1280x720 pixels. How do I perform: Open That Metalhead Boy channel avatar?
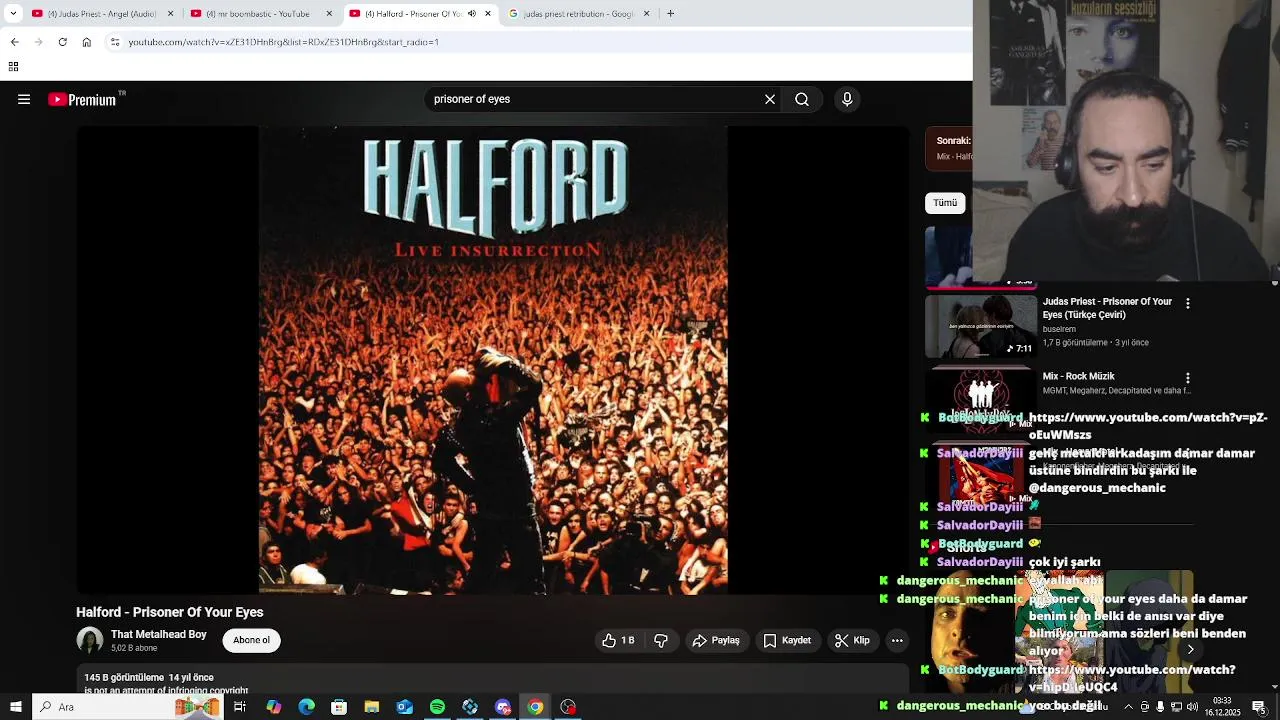pyautogui.click(x=90, y=640)
